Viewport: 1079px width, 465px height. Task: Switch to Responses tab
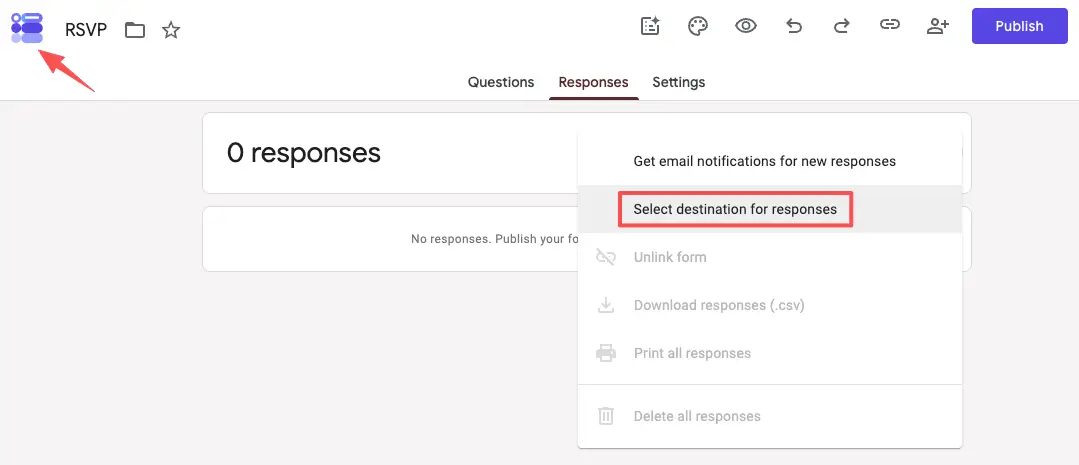point(593,82)
